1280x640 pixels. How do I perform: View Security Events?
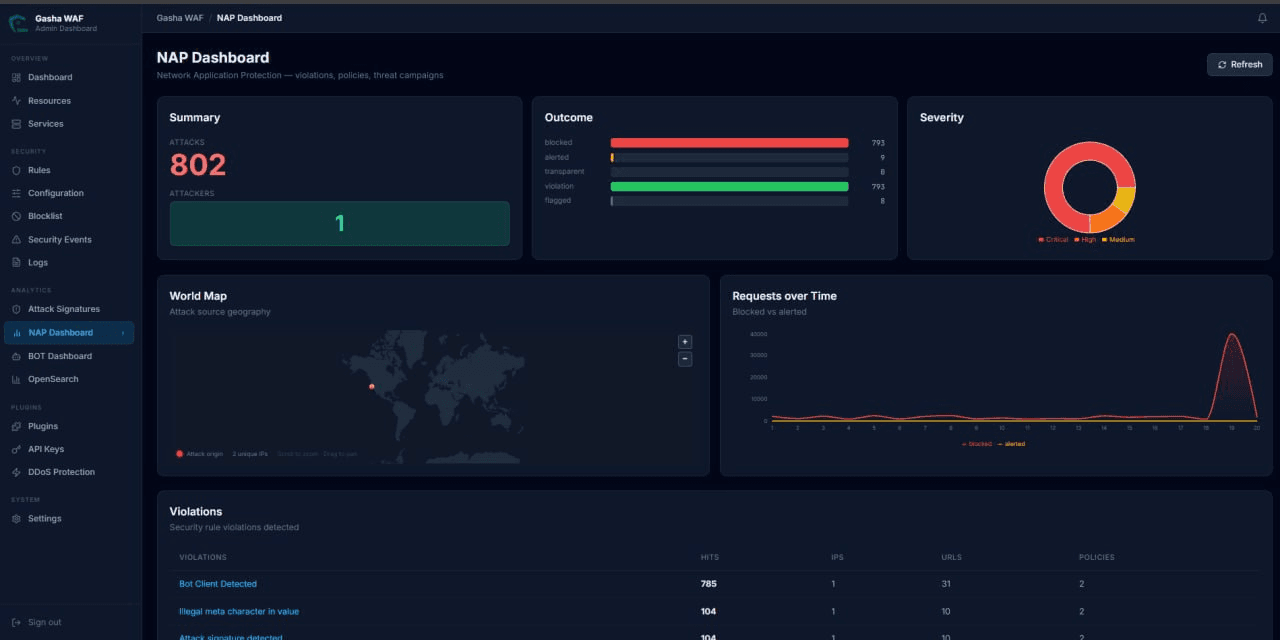point(57,239)
